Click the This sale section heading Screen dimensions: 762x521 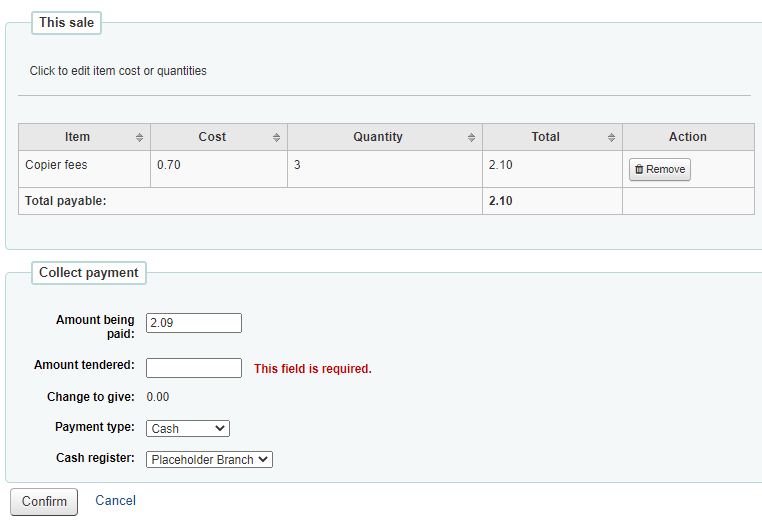[x=66, y=23]
